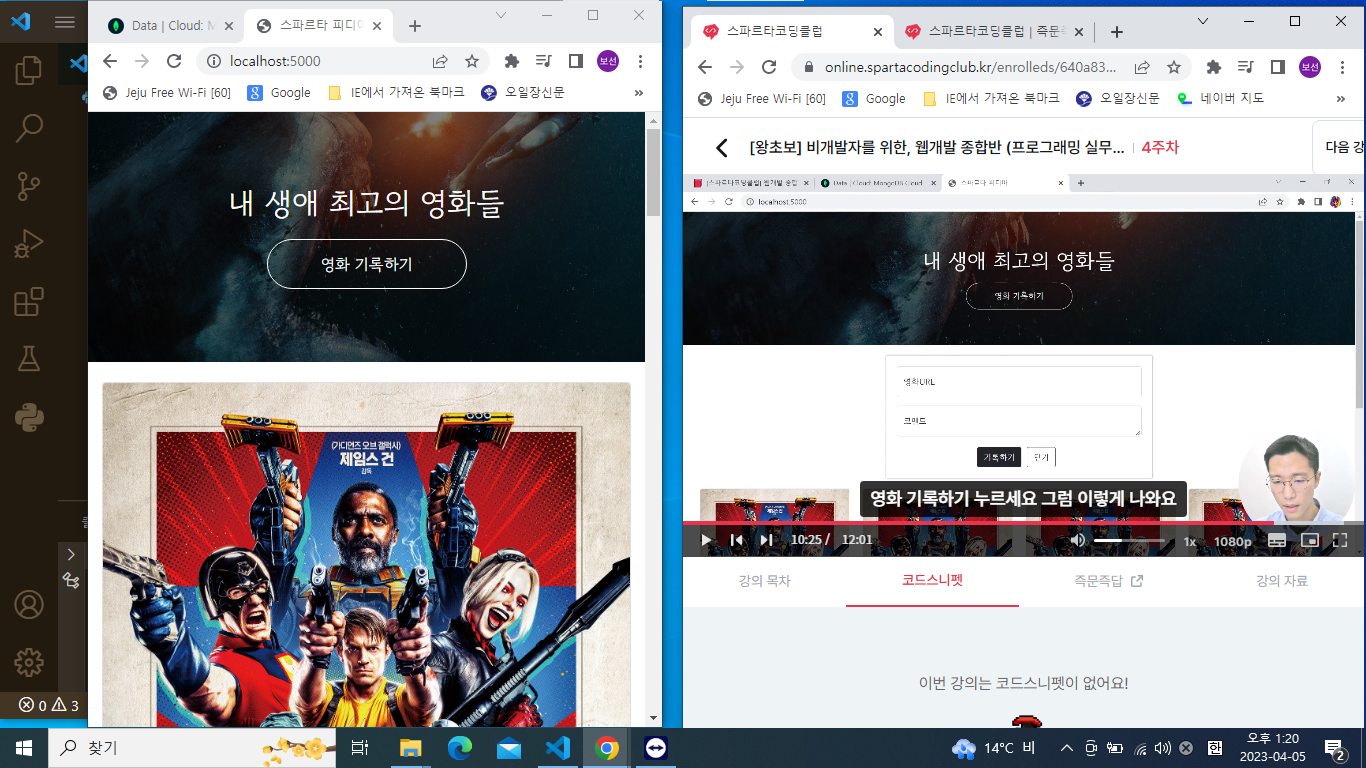Change video quality 1080p
1366x768 pixels.
(x=1233, y=541)
